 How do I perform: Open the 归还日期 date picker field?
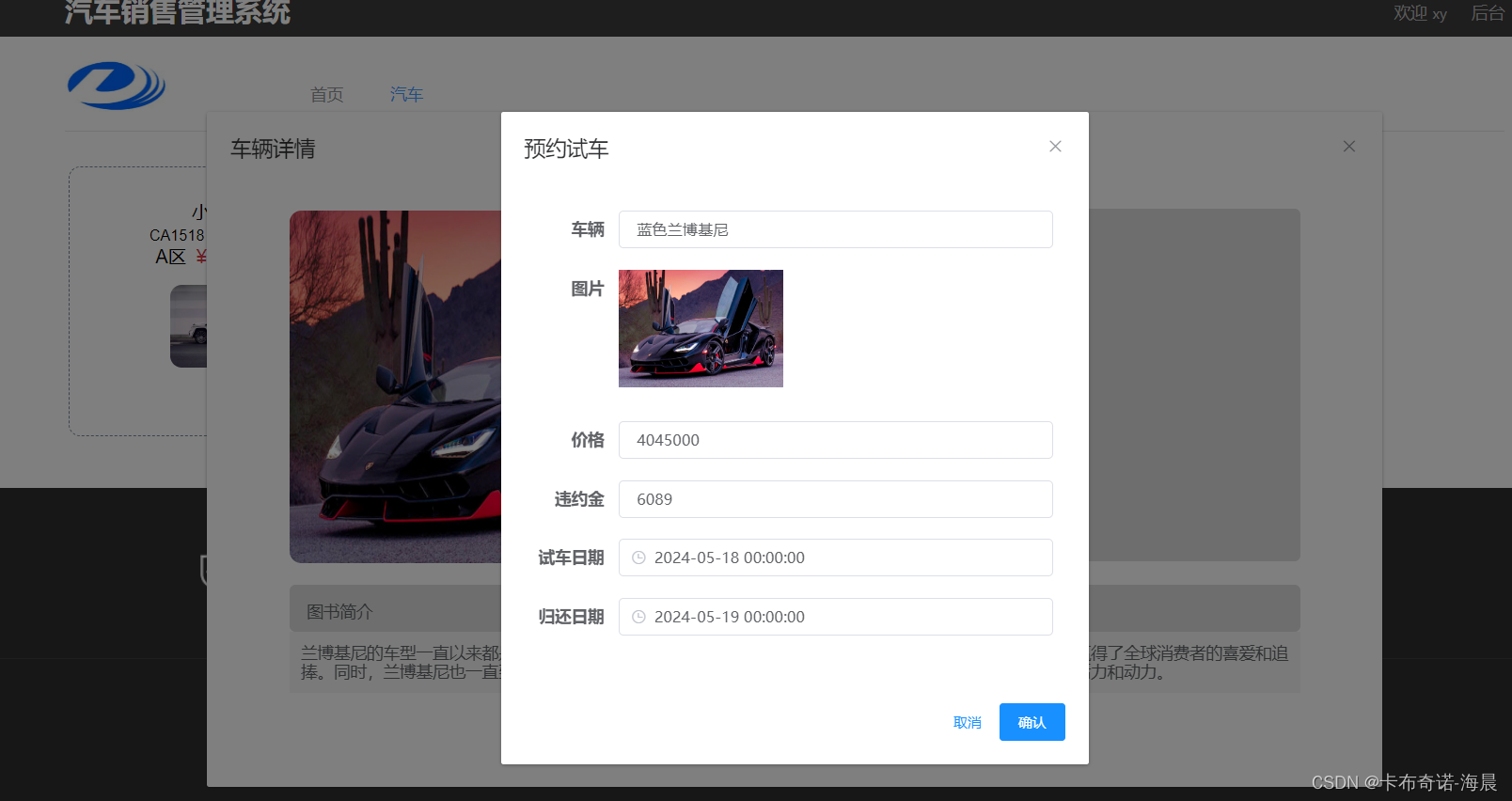click(835, 617)
